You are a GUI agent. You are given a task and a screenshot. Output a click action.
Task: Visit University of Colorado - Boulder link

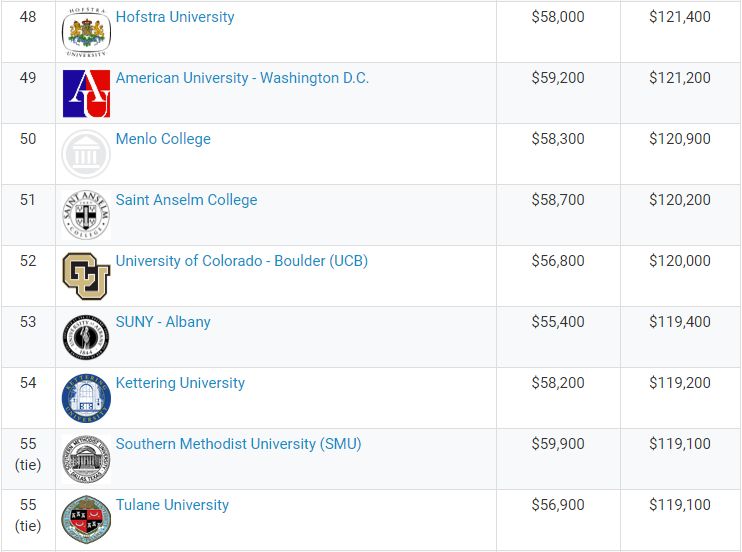click(242, 261)
